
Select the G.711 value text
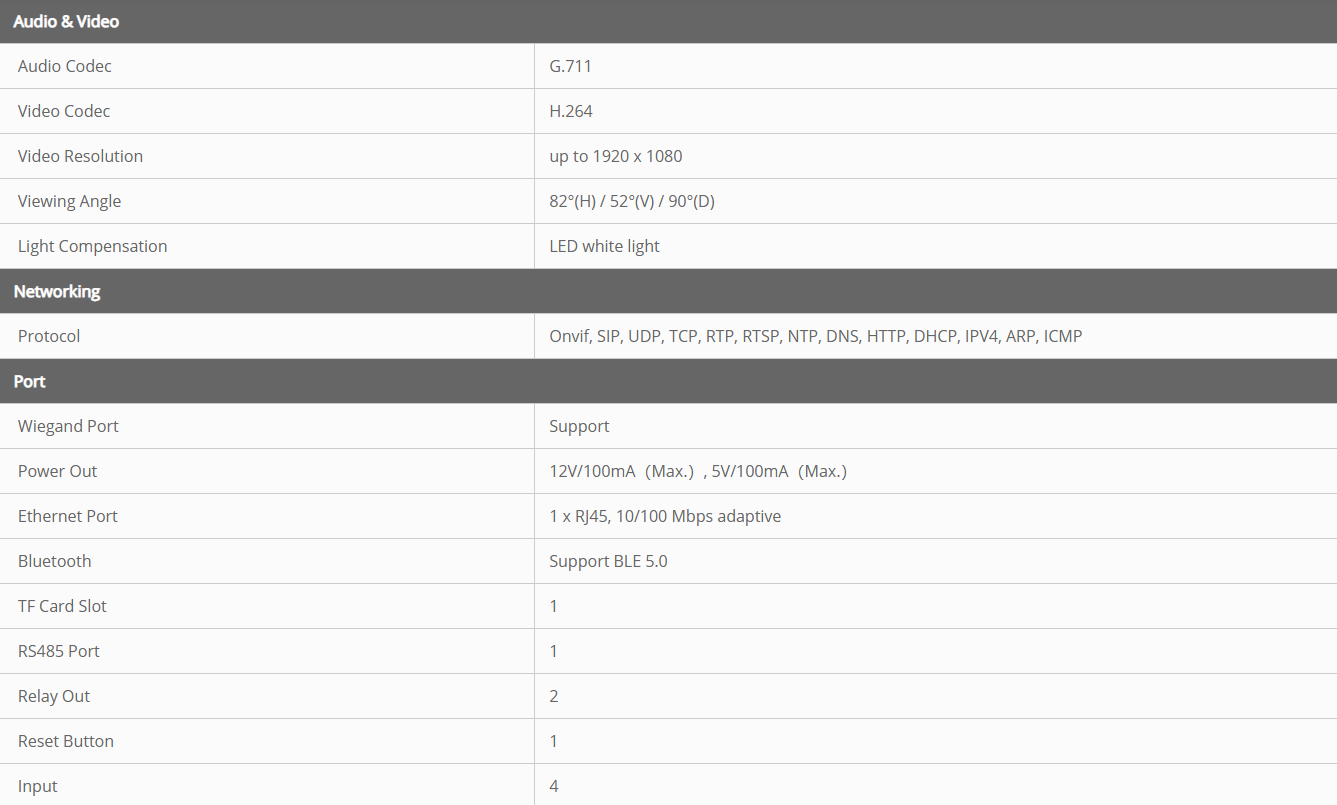[x=571, y=66]
